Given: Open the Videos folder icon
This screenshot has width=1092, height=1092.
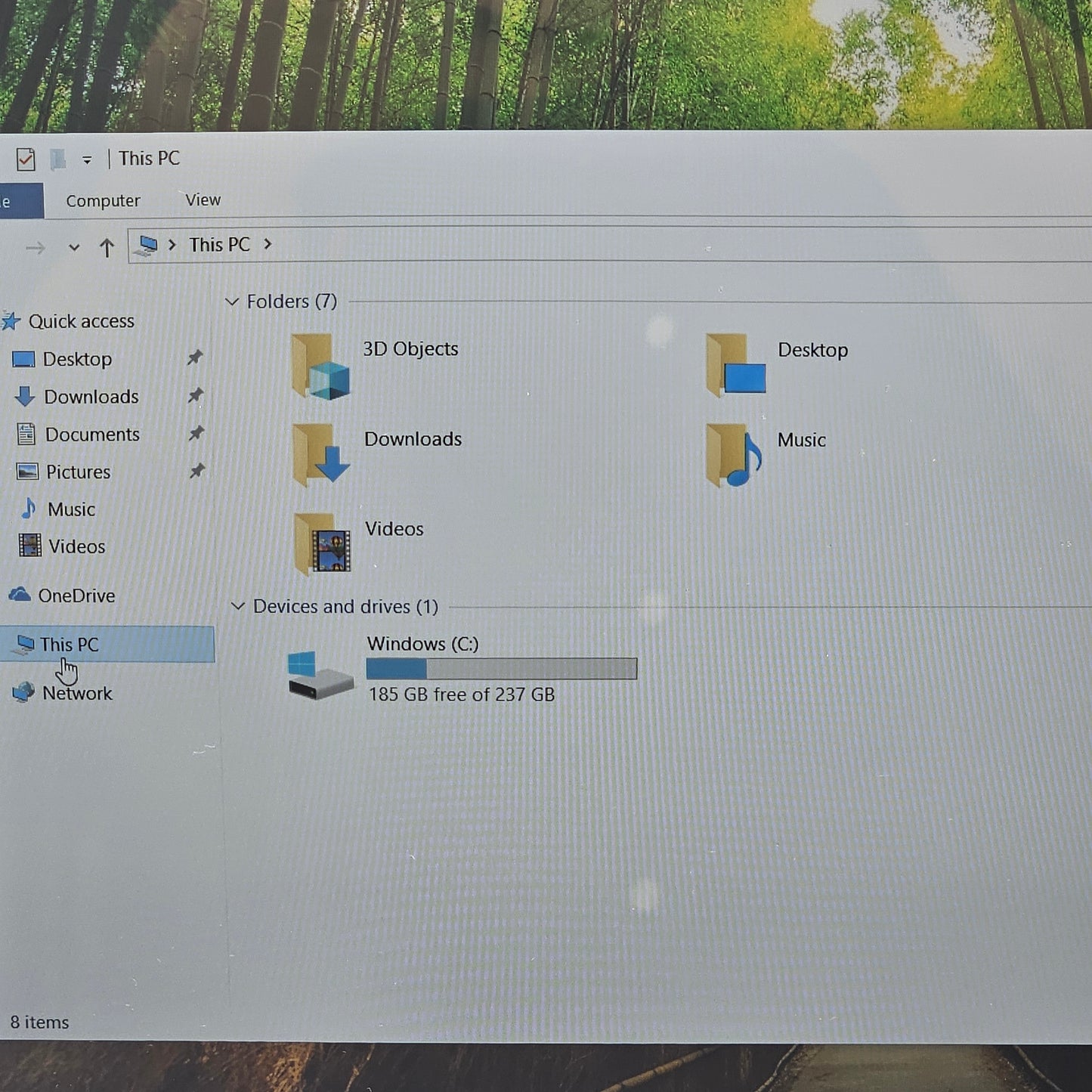Looking at the screenshot, I should point(323,544).
